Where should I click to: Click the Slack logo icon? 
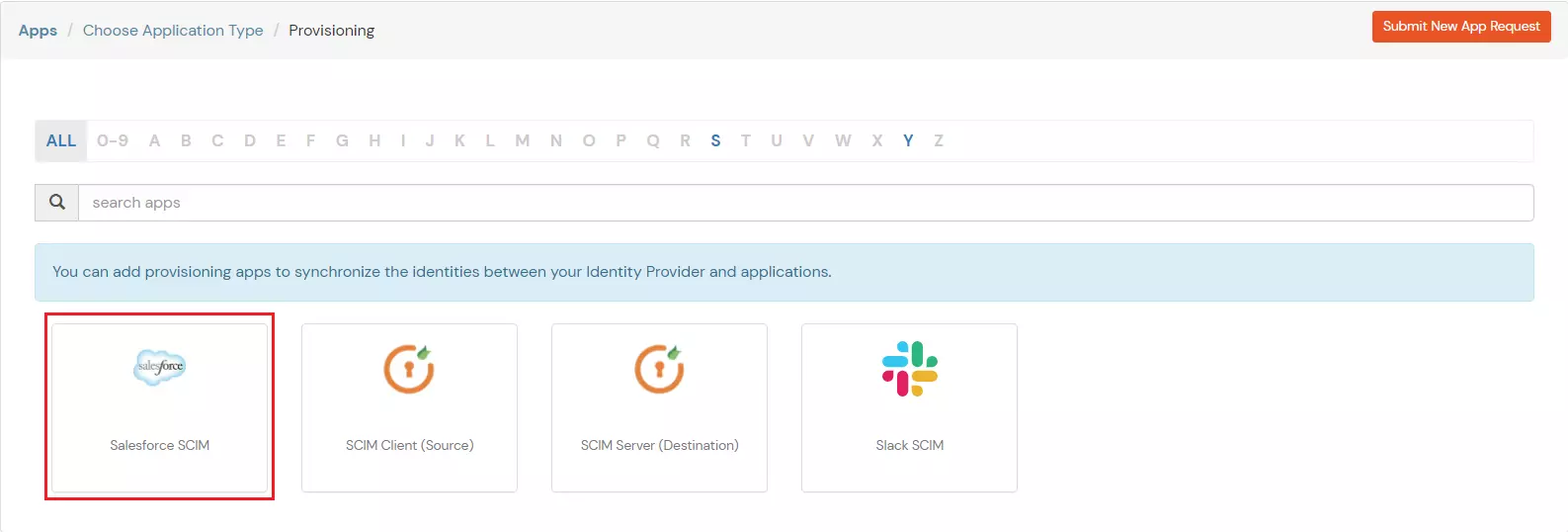pos(910,369)
